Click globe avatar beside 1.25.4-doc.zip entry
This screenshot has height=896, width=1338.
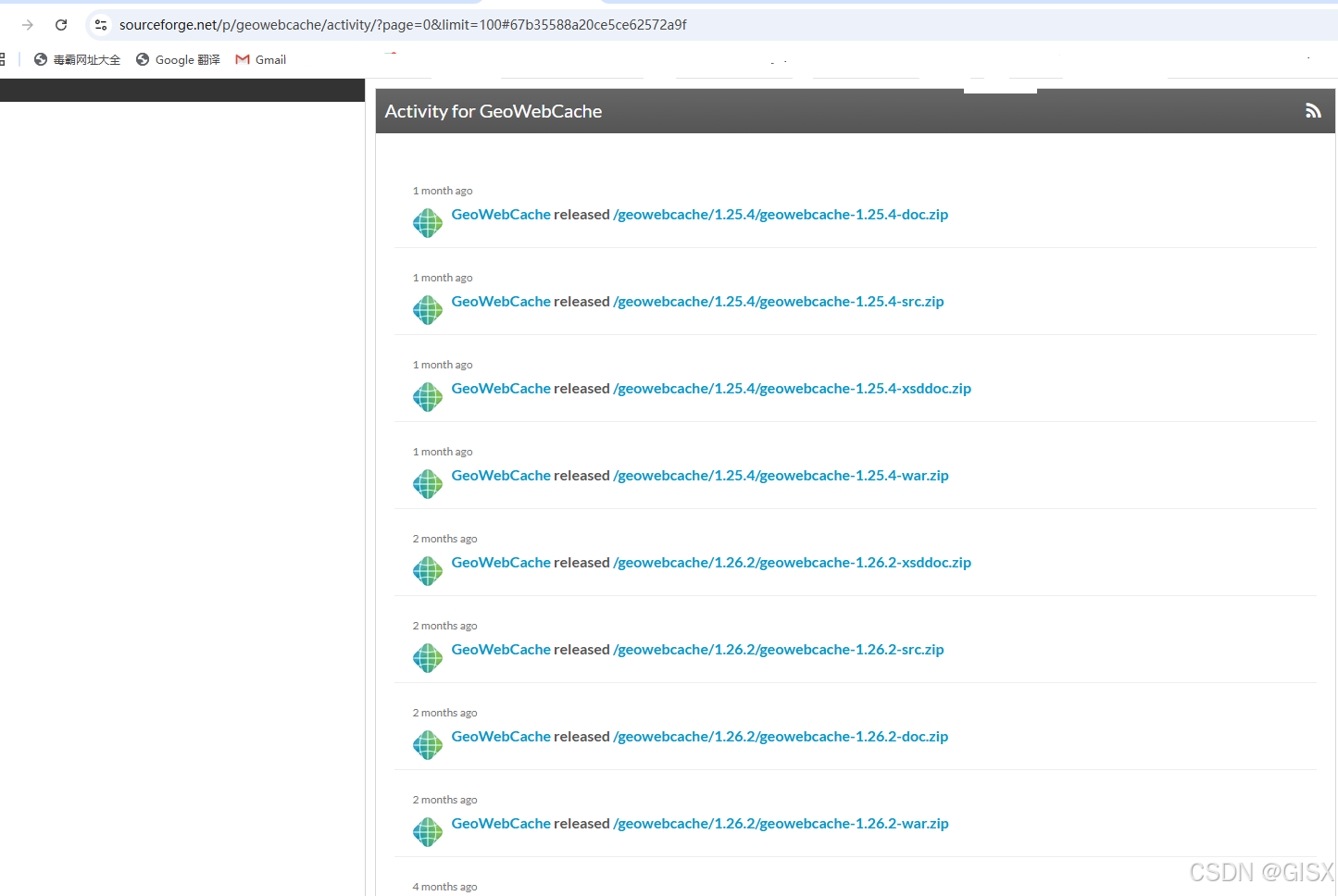point(428,223)
